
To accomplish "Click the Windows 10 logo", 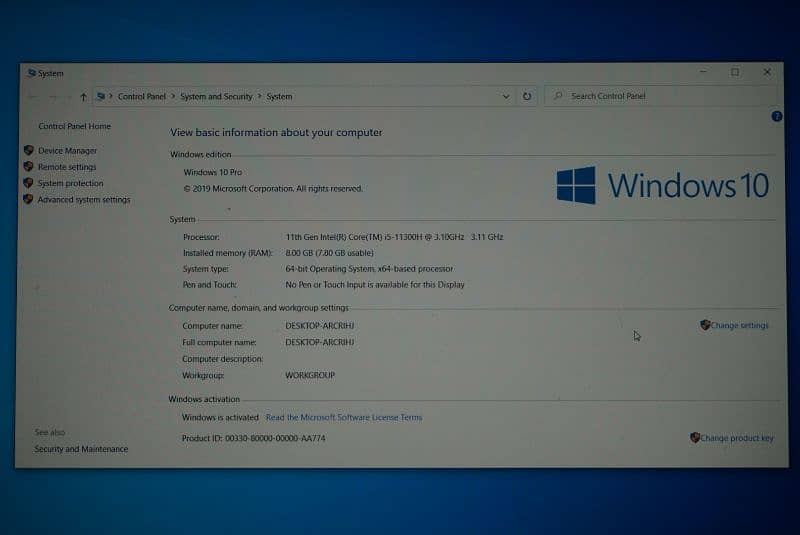I will pyautogui.click(x=662, y=185).
